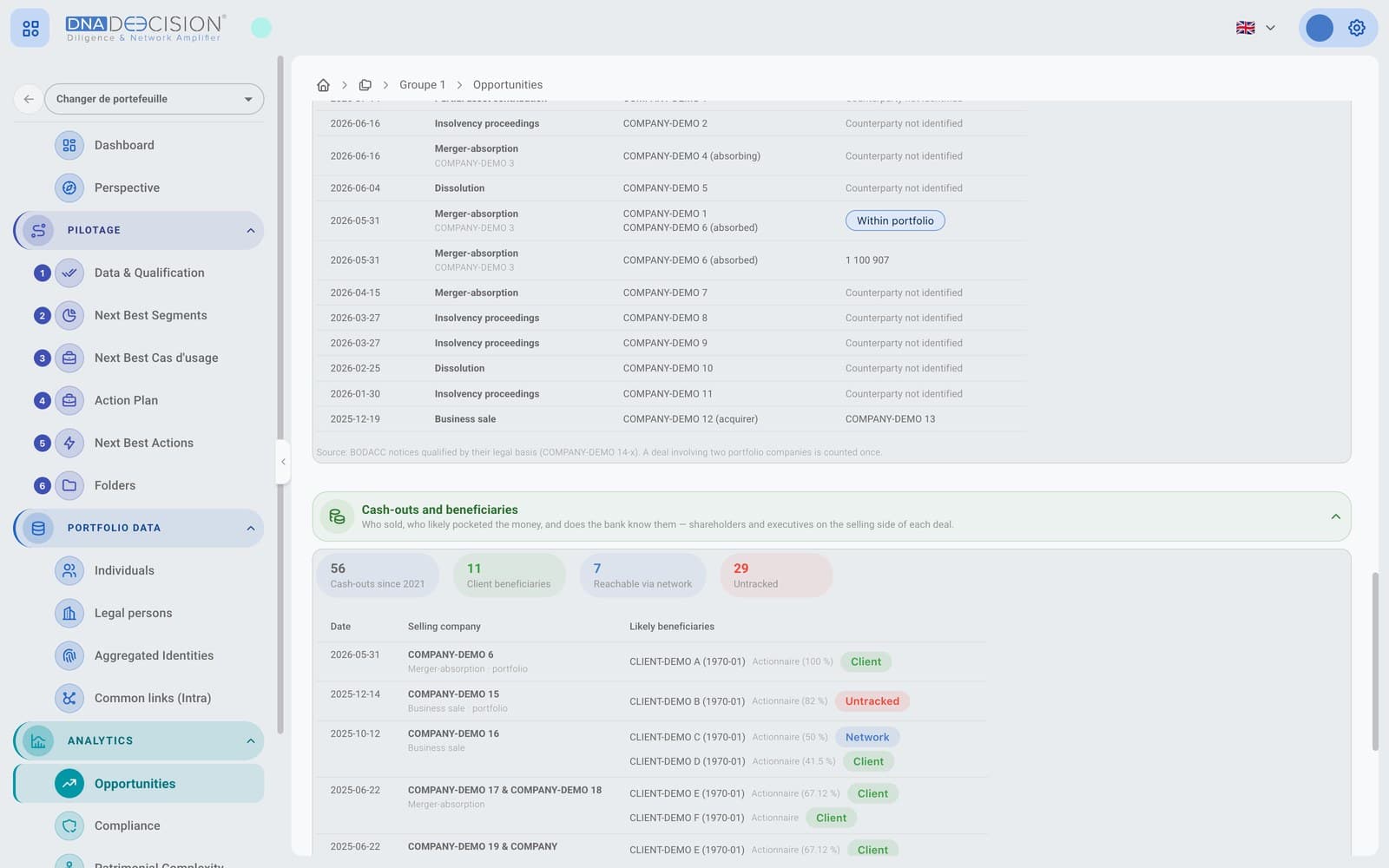Viewport: 1389px width, 868px height.
Task: Collapse the PILOTAGE section
Action: [250, 230]
